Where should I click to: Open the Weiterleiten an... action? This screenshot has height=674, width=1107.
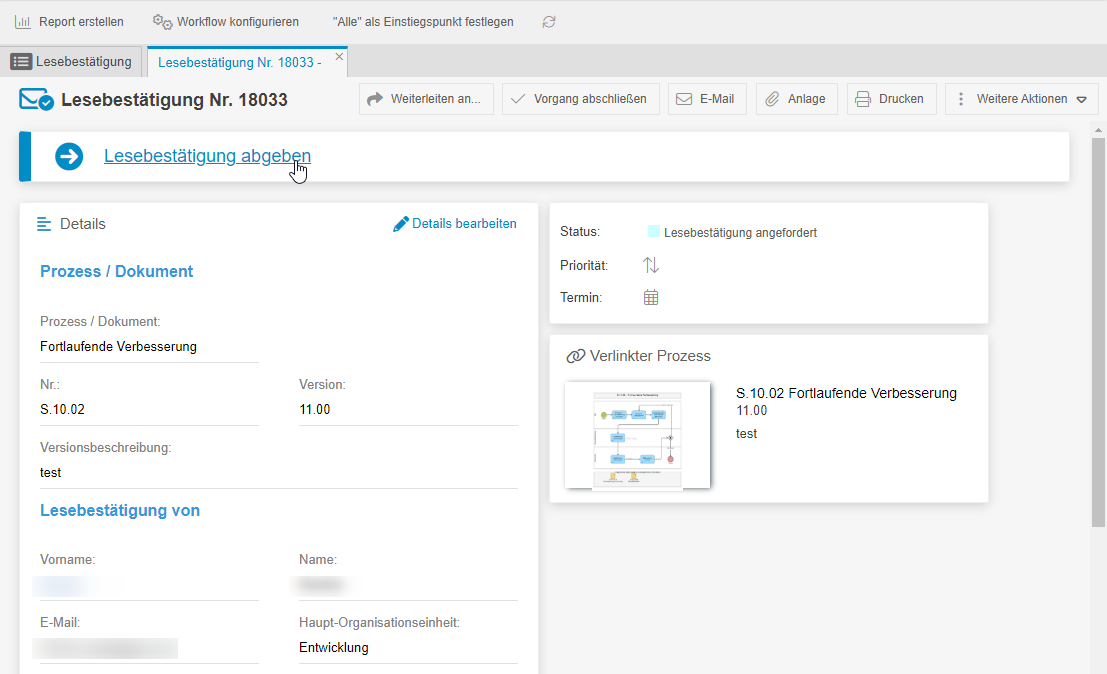[x=426, y=99]
